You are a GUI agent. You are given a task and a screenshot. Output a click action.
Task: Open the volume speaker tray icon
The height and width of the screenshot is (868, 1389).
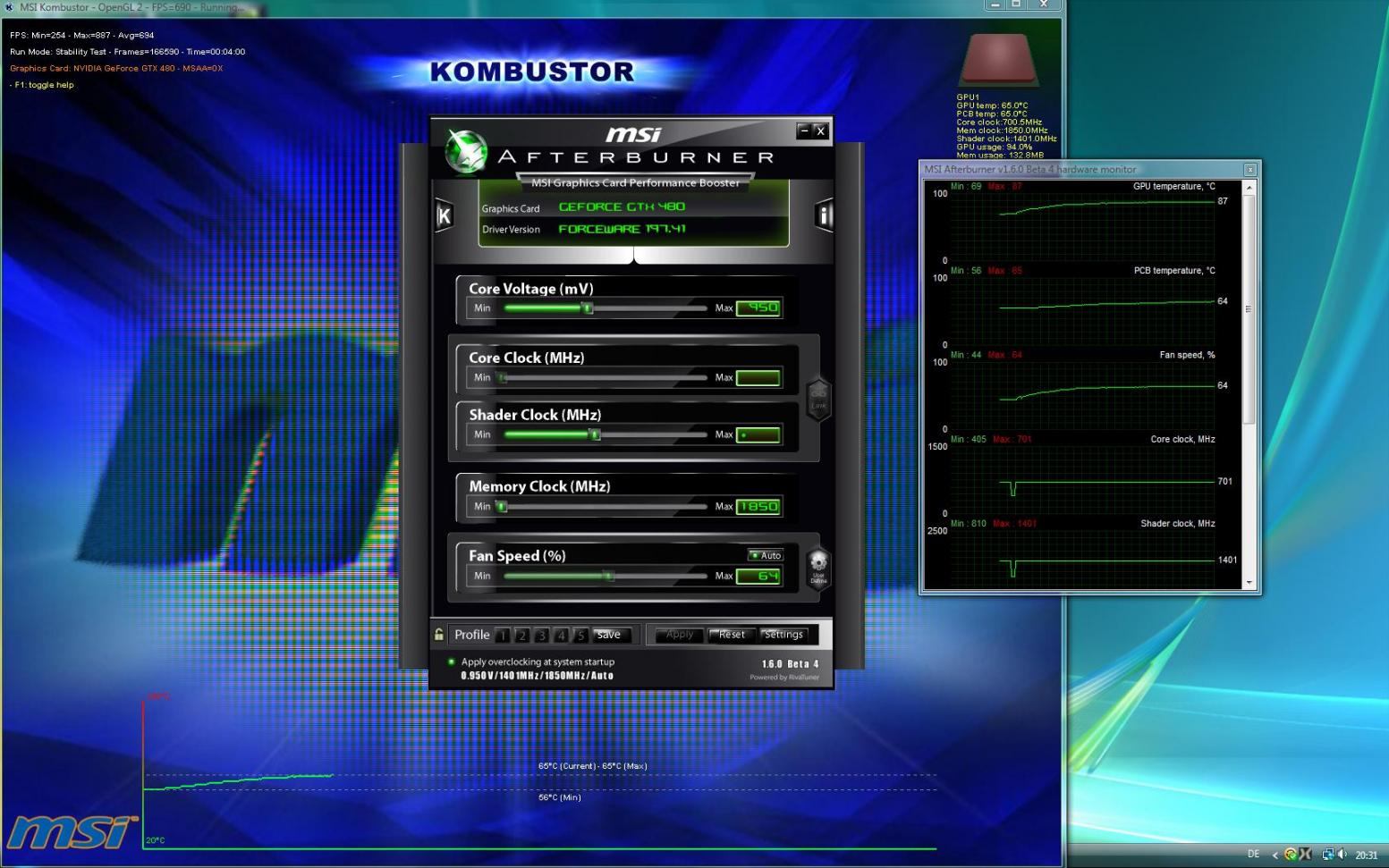[1342, 855]
